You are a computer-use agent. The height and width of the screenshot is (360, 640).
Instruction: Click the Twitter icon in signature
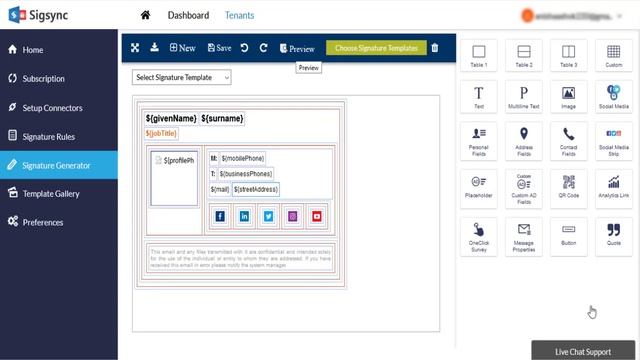click(268, 216)
